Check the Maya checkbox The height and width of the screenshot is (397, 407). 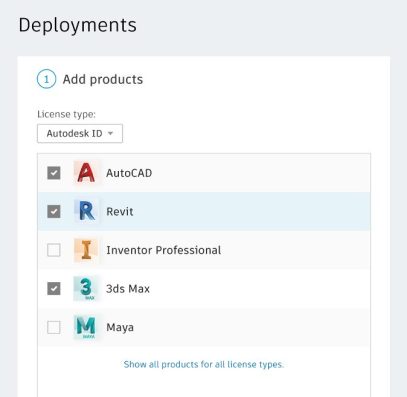click(x=54, y=327)
